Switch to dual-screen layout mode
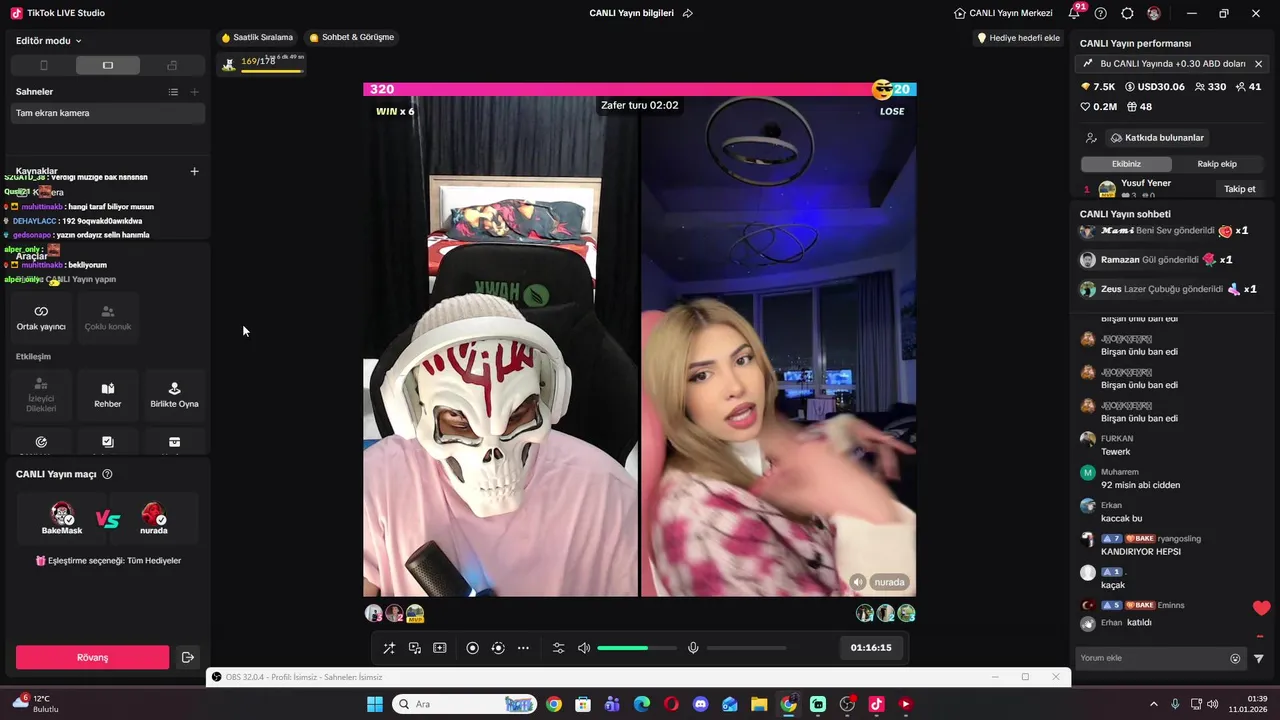1280x720 pixels. tap(172, 65)
